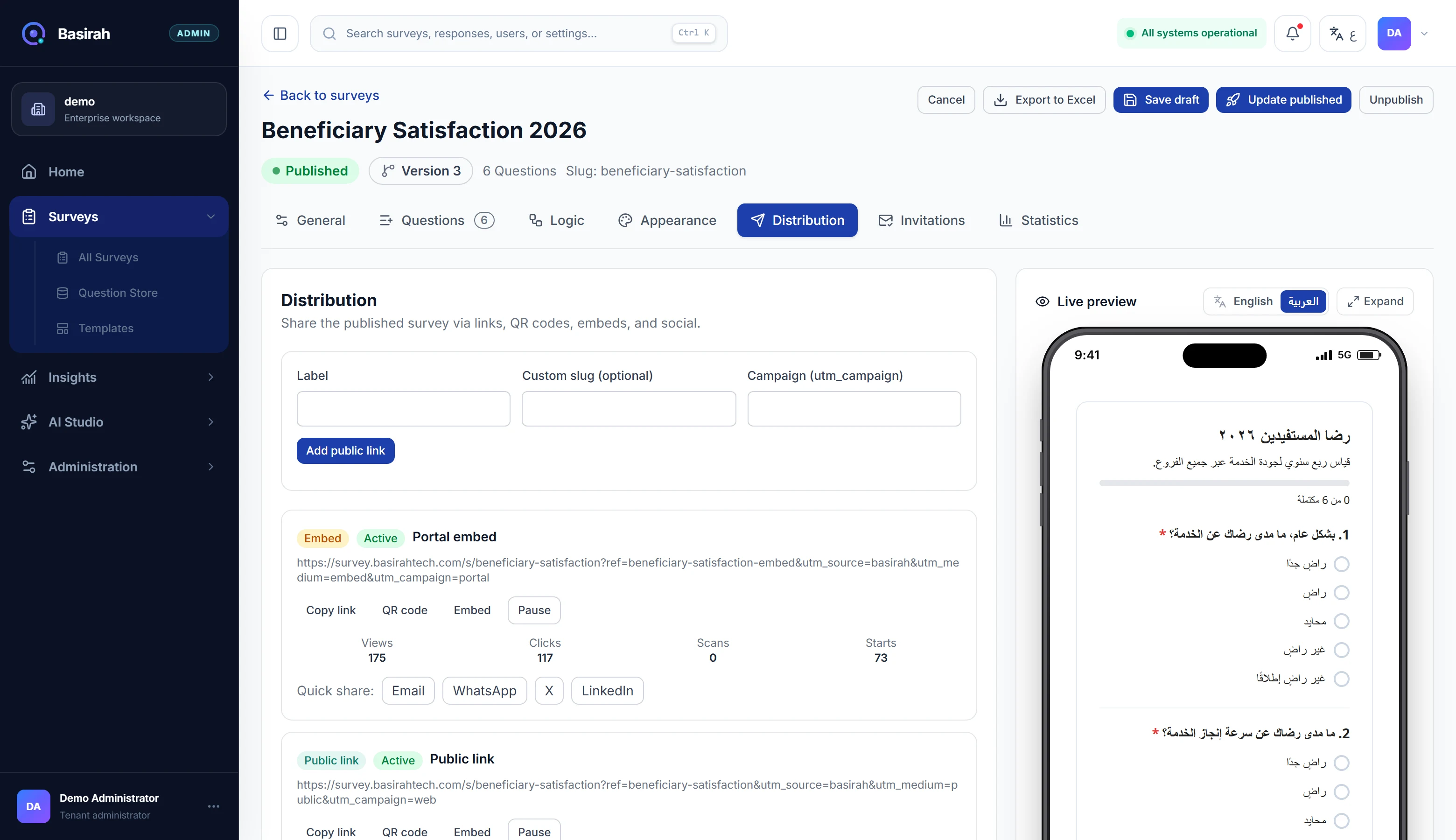Click the survey completion progress bar
Viewport: 1456px width, 840px height.
pyautogui.click(x=1224, y=483)
